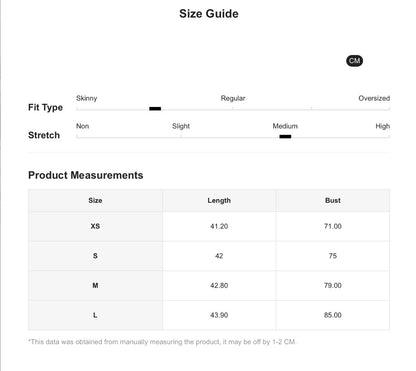Click the Size column header
This screenshot has width=416, height=371.
pos(95,200)
